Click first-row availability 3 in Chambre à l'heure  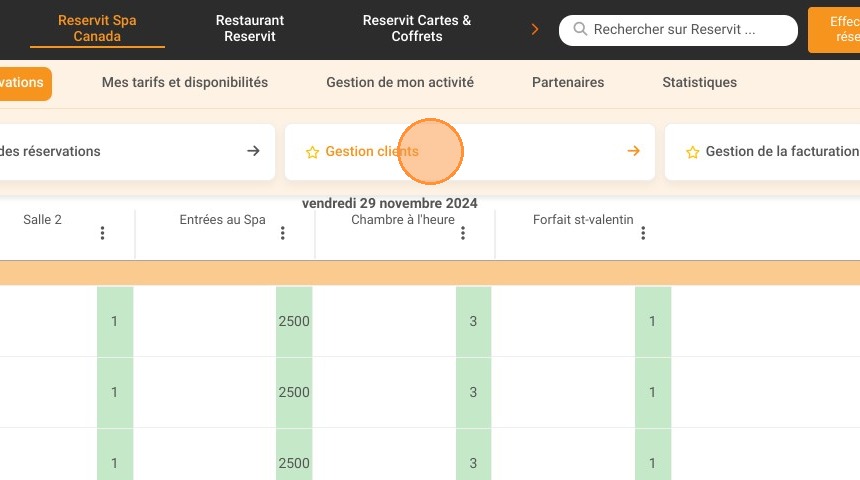(473, 321)
